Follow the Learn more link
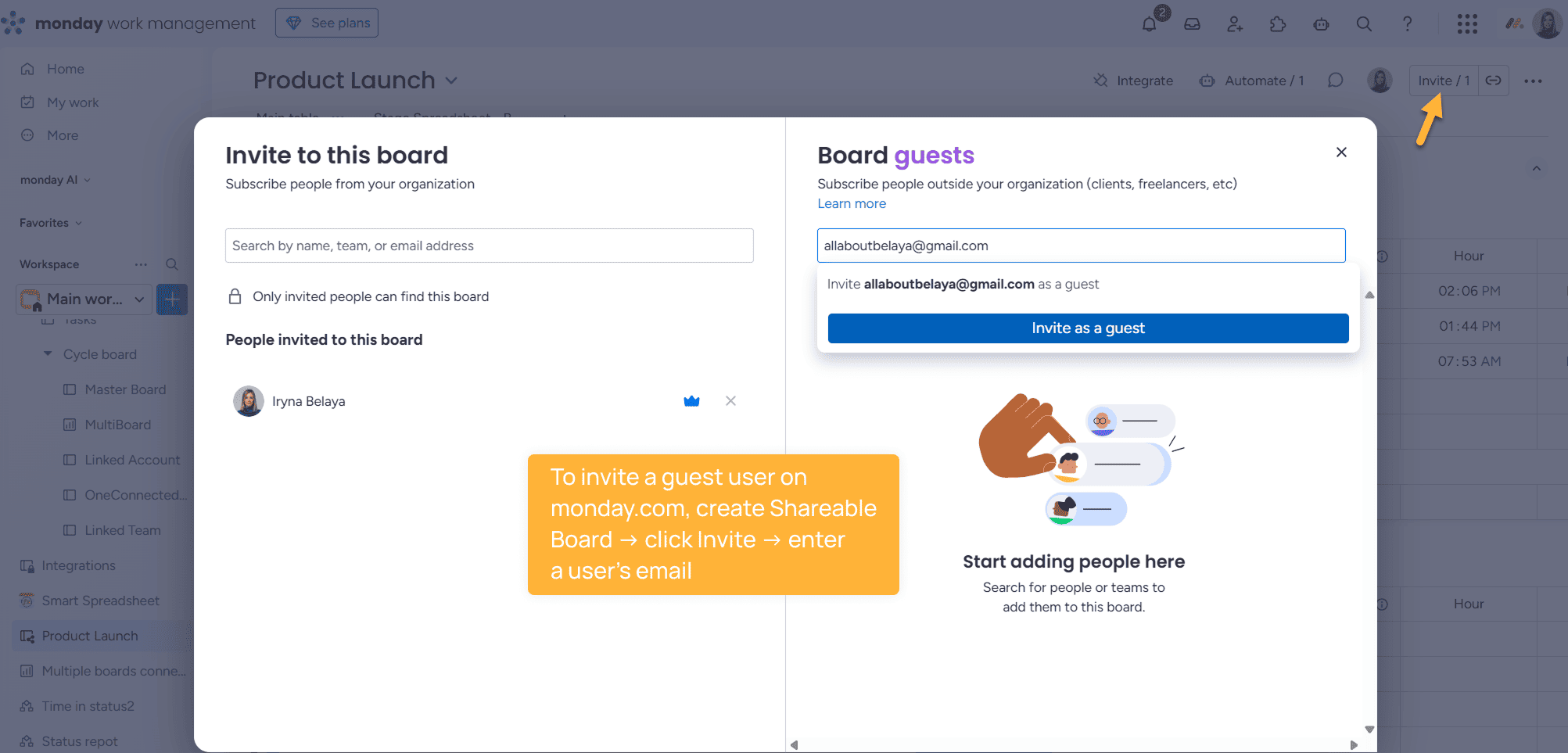This screenshot has height=753, width=1568. (x=852, y=203)
